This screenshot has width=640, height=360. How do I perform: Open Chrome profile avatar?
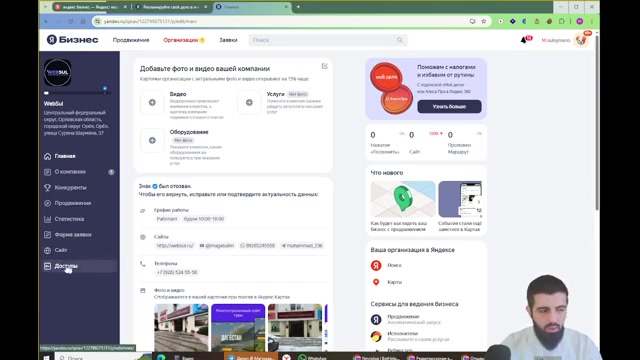tap(580, 21)
